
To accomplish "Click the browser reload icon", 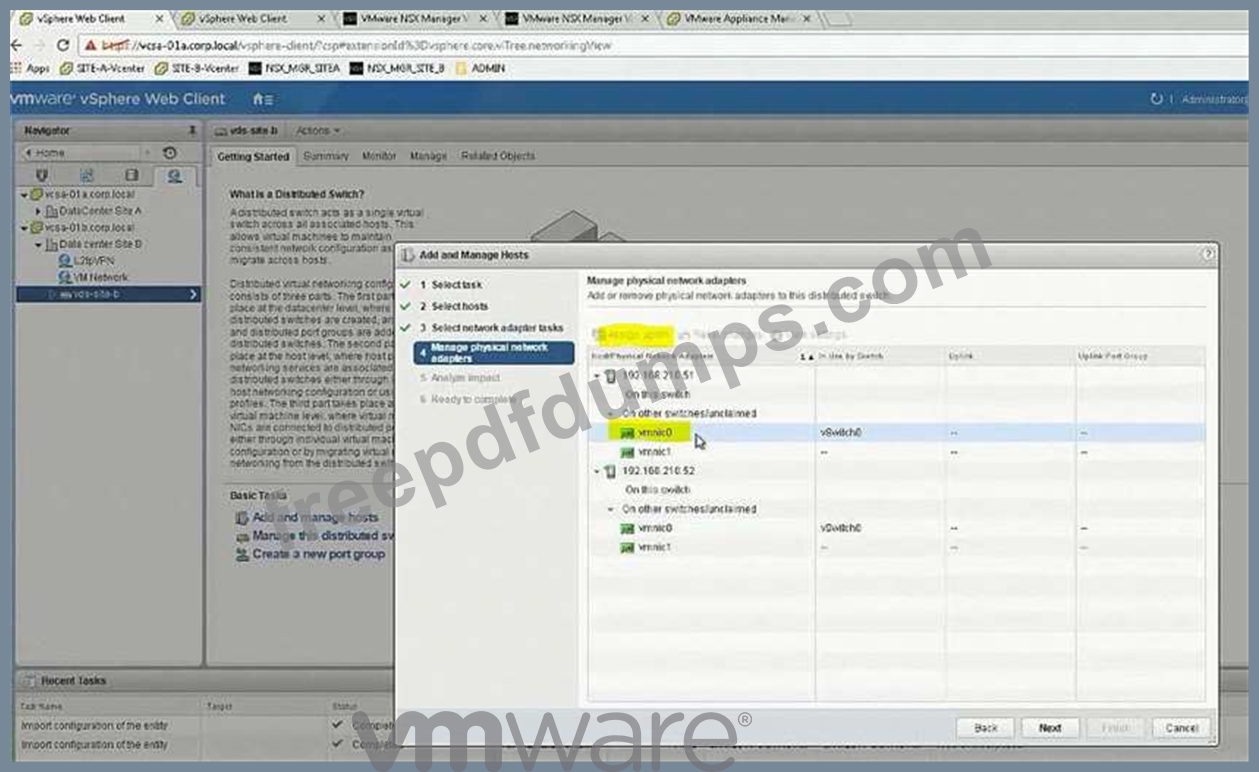I will click(63, 45).
